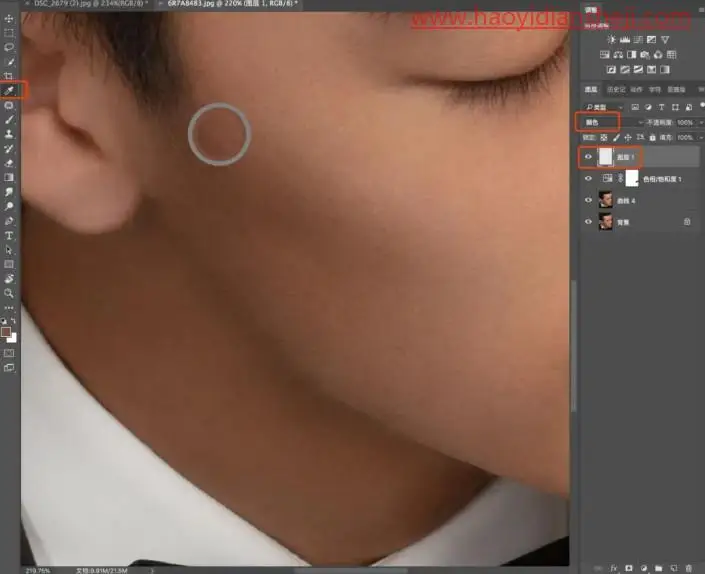The image size is (705, 574).
Task: Select the Move tool
Action: click(9, 19)
